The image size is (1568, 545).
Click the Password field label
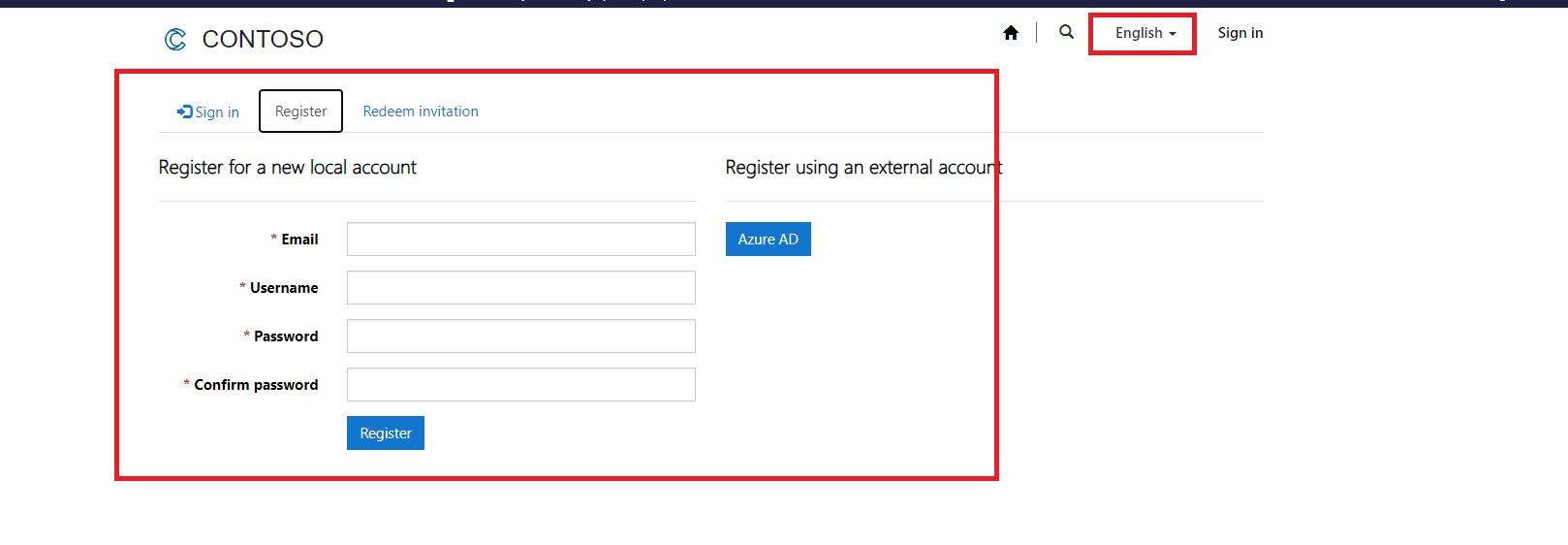coord(286,337)
